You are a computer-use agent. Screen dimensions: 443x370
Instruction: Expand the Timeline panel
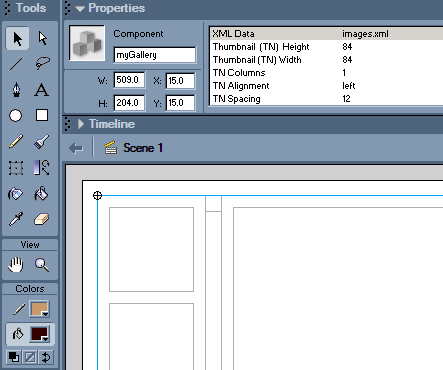tap(81, 124)
